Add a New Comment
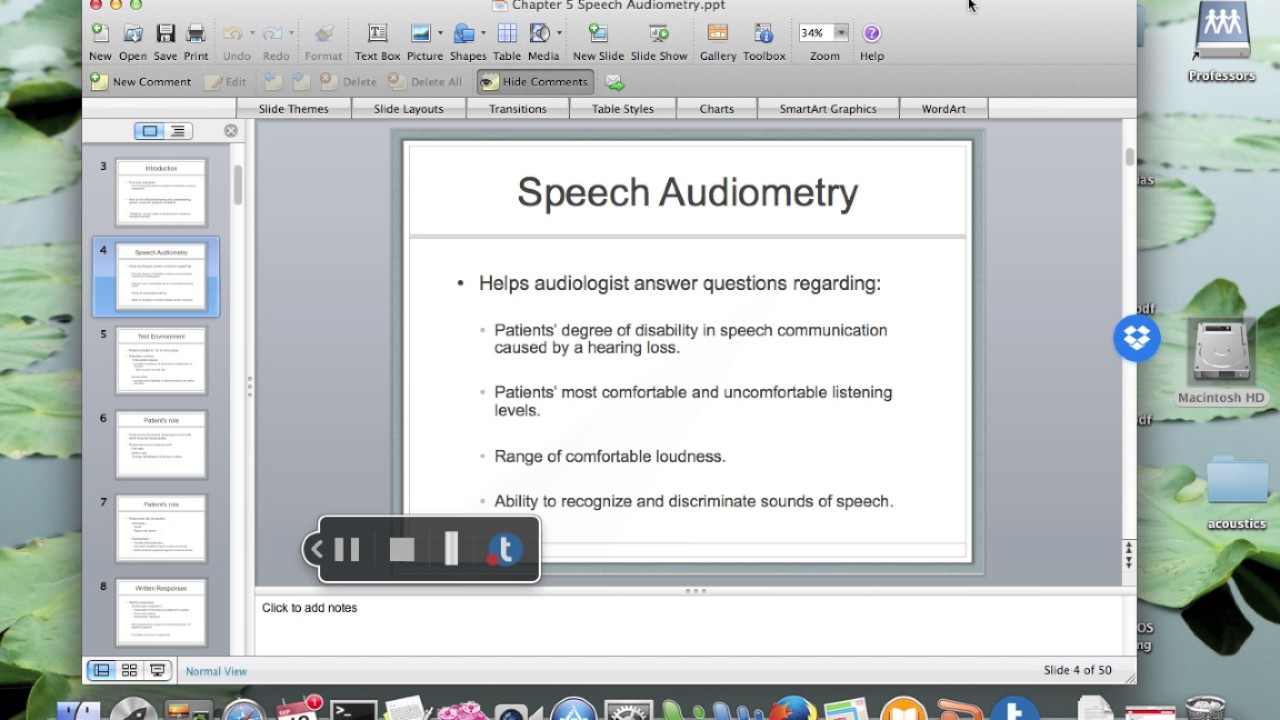The image size is (1280, 720). pos(141,82)
